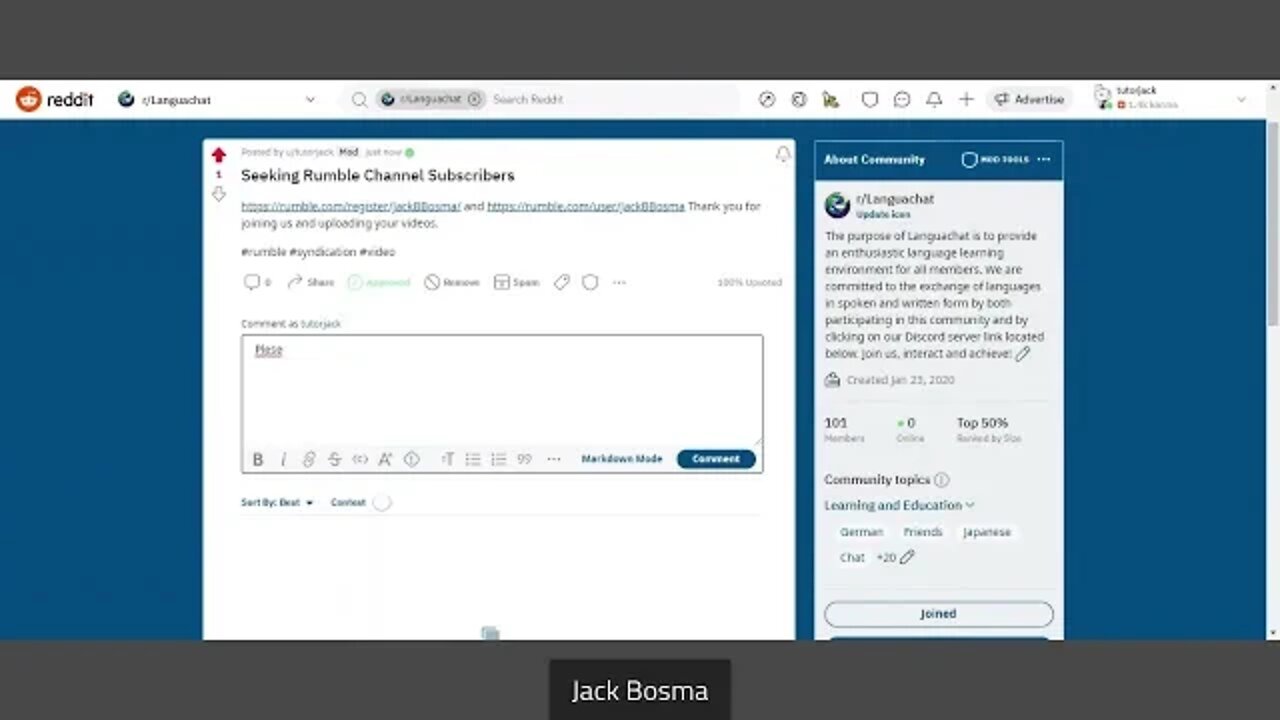The image size is (1280, 720).
Task: Click the Joined button
Action: point(939,614)
